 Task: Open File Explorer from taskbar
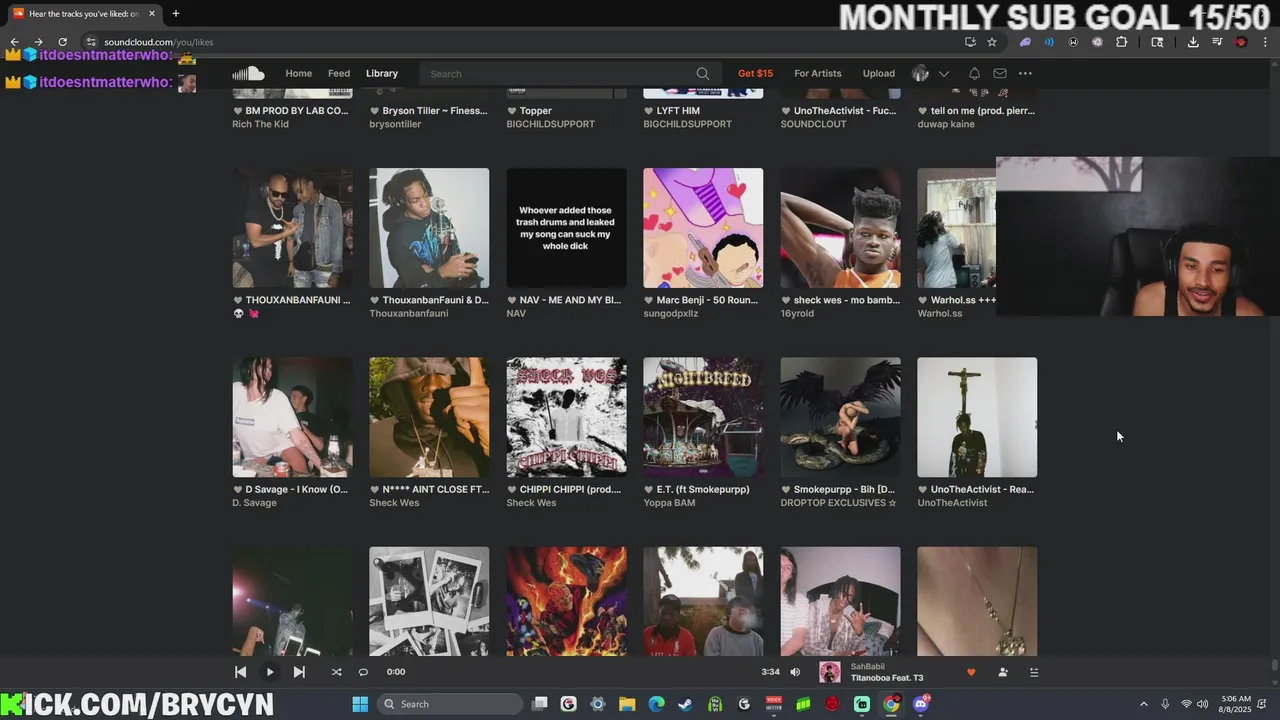627,704
